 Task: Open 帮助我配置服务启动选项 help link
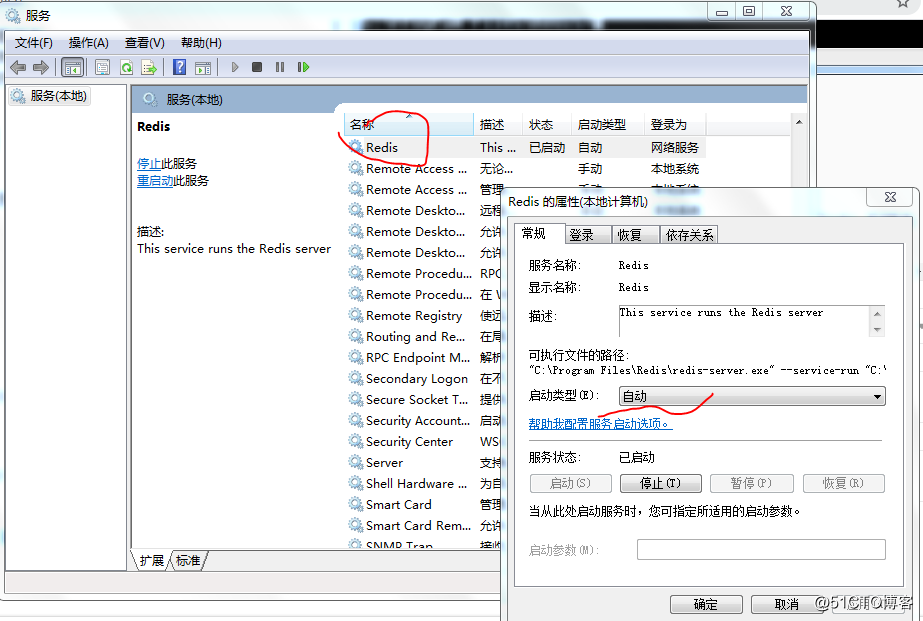pos(600,424)
